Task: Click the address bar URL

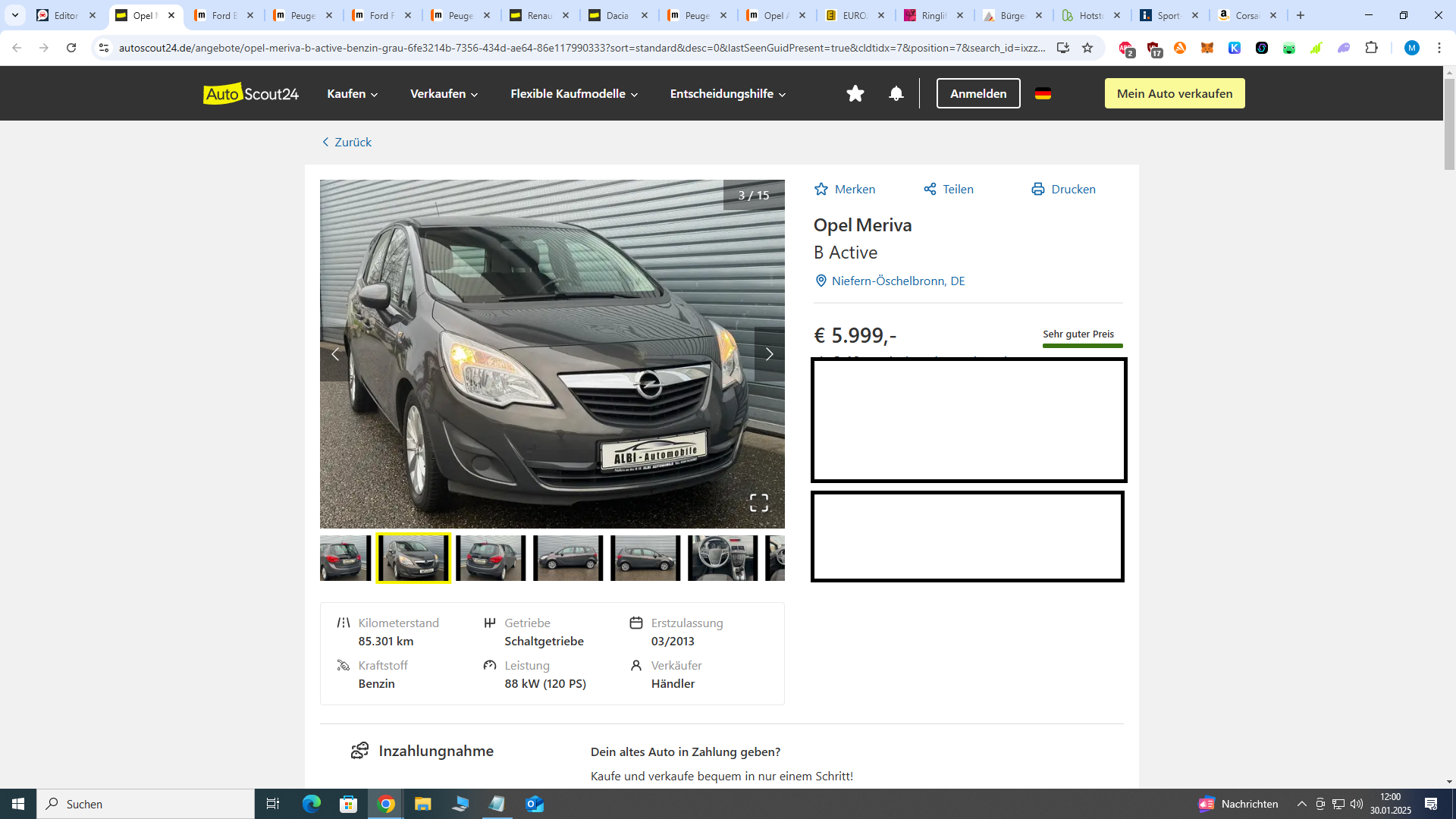Action: (582, 48)
